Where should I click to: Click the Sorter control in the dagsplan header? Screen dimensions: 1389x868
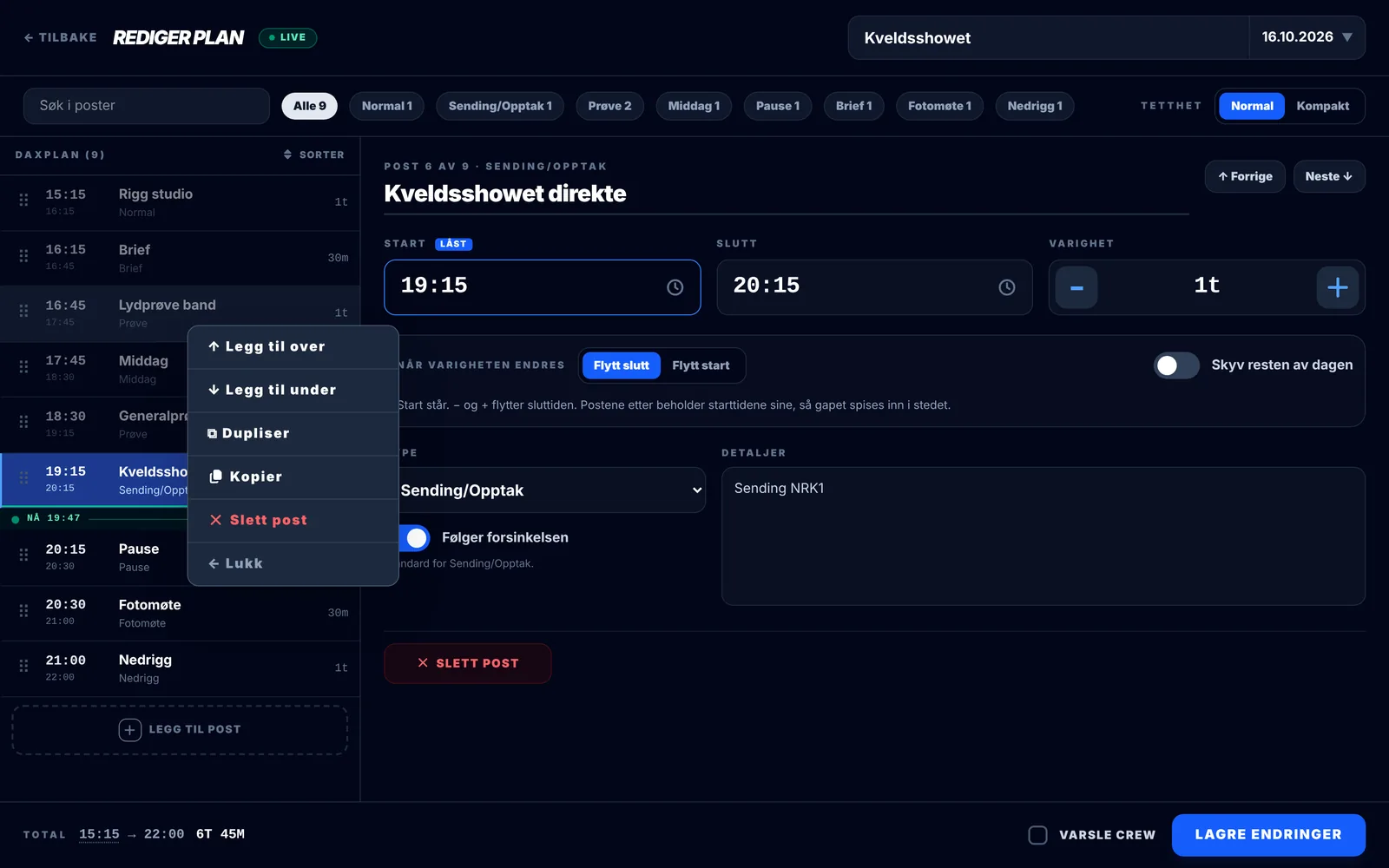[x=314, y=155]
